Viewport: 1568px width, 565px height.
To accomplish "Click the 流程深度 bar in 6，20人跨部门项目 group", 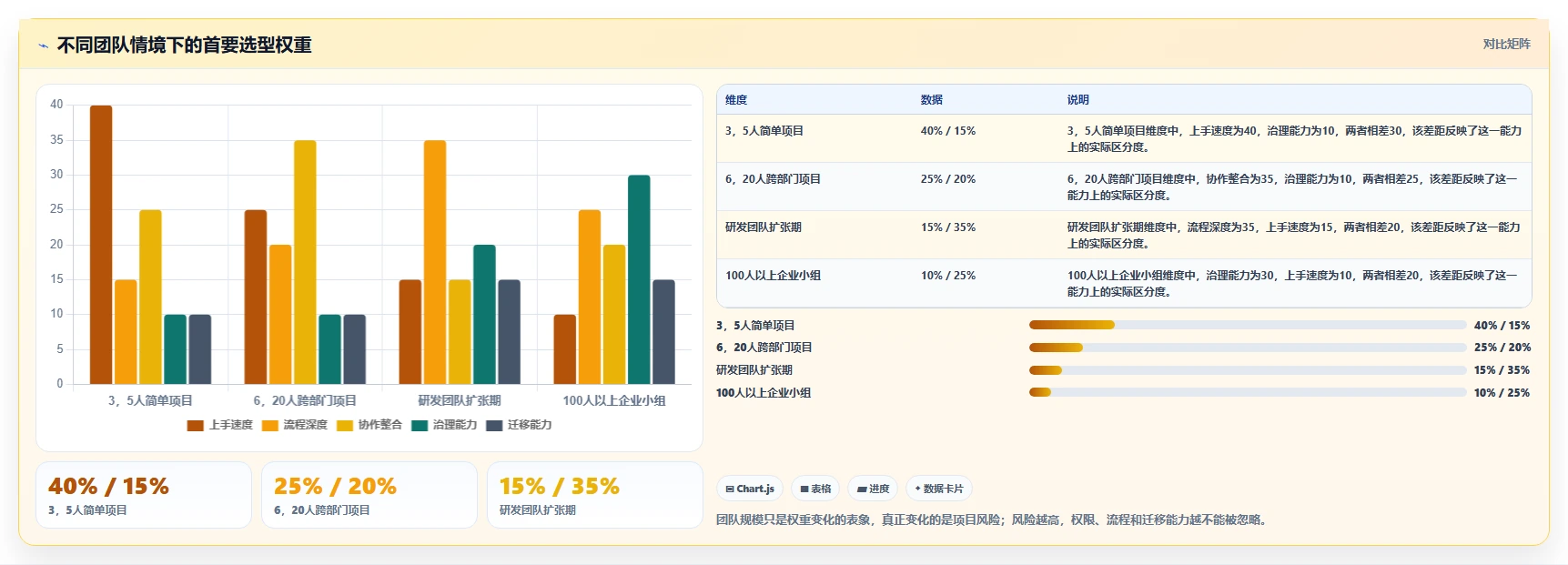I will click(x=280, y=315).
